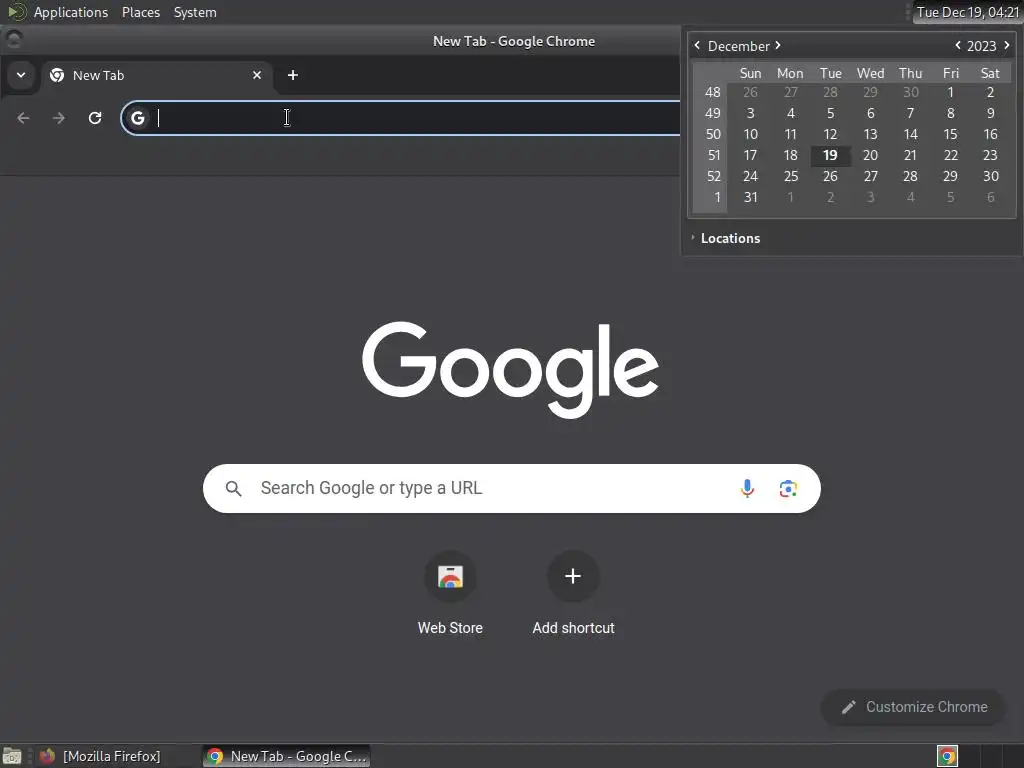Viewport: 1024px width, 768px height.
Task: Click the magnifier icon in search box
Action: tap(233, 488)
